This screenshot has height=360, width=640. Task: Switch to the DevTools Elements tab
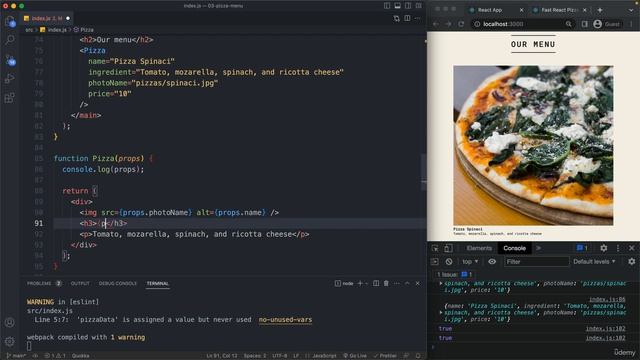tap(479, 248)
